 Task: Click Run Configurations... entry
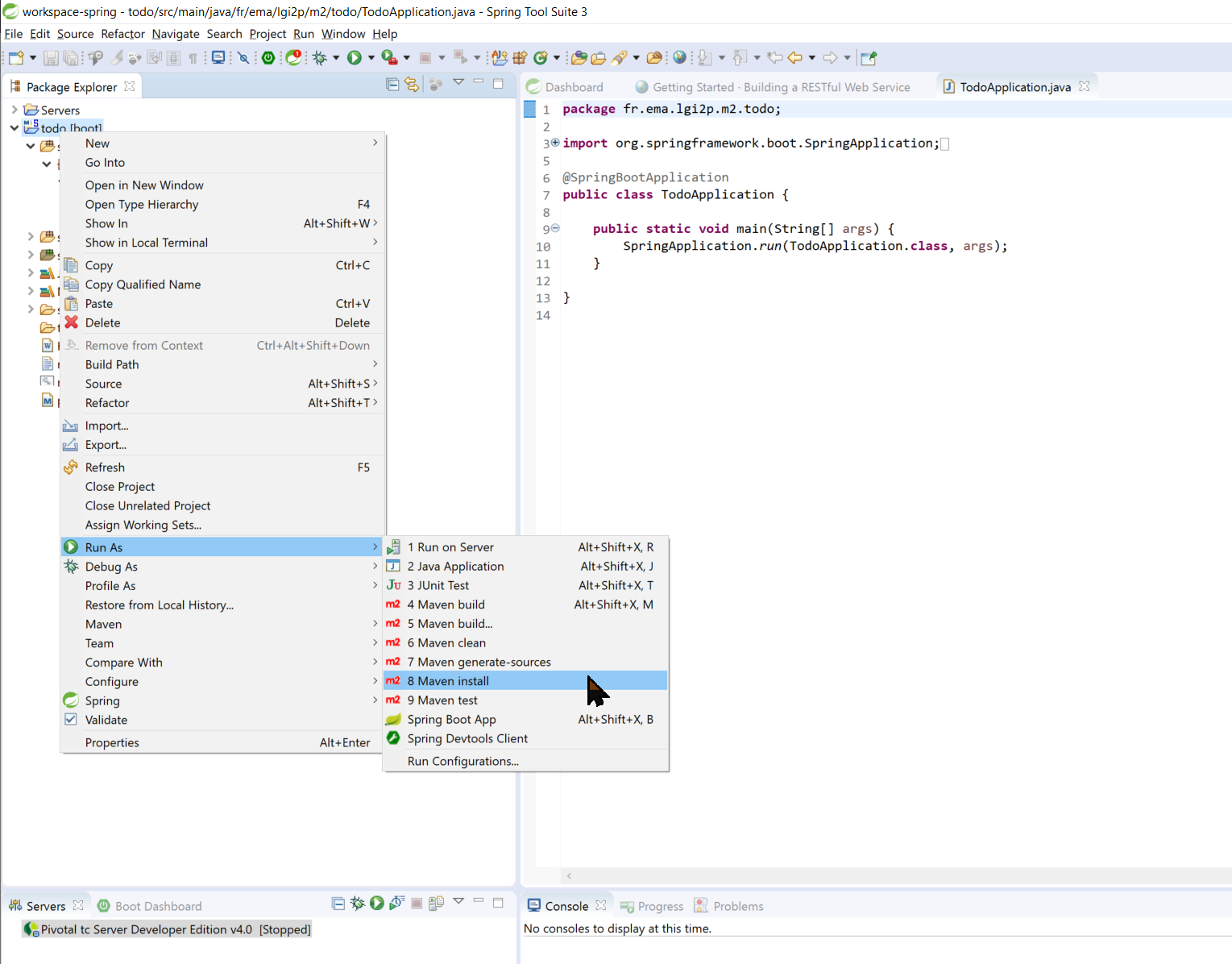pos(525,762)
